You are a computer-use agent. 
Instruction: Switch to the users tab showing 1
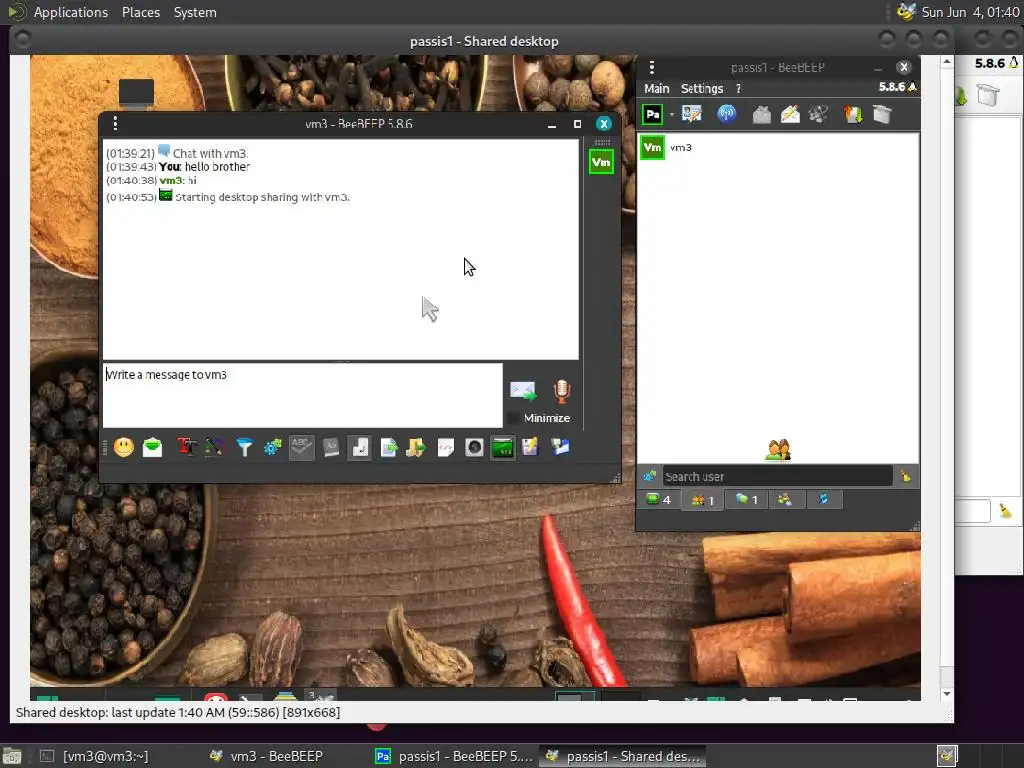[x=702, y=500]
